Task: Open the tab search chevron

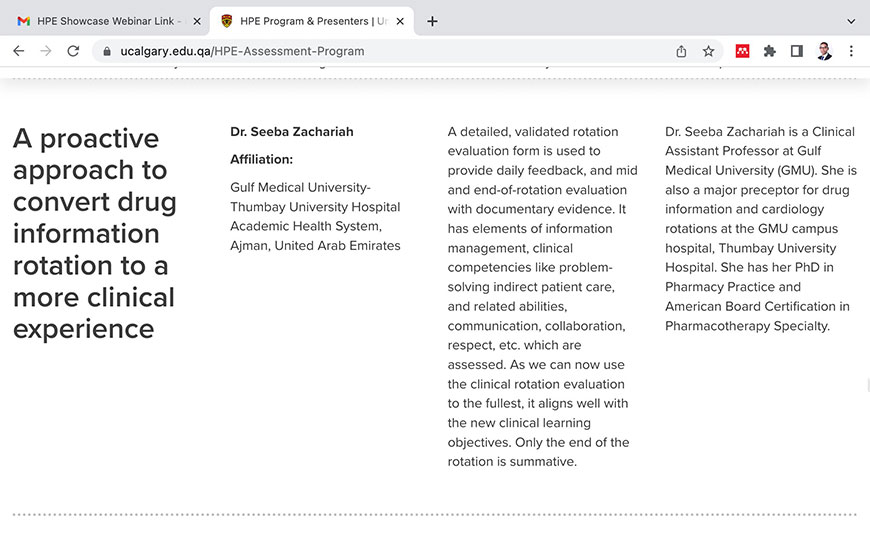Action: tap(851, 21)
